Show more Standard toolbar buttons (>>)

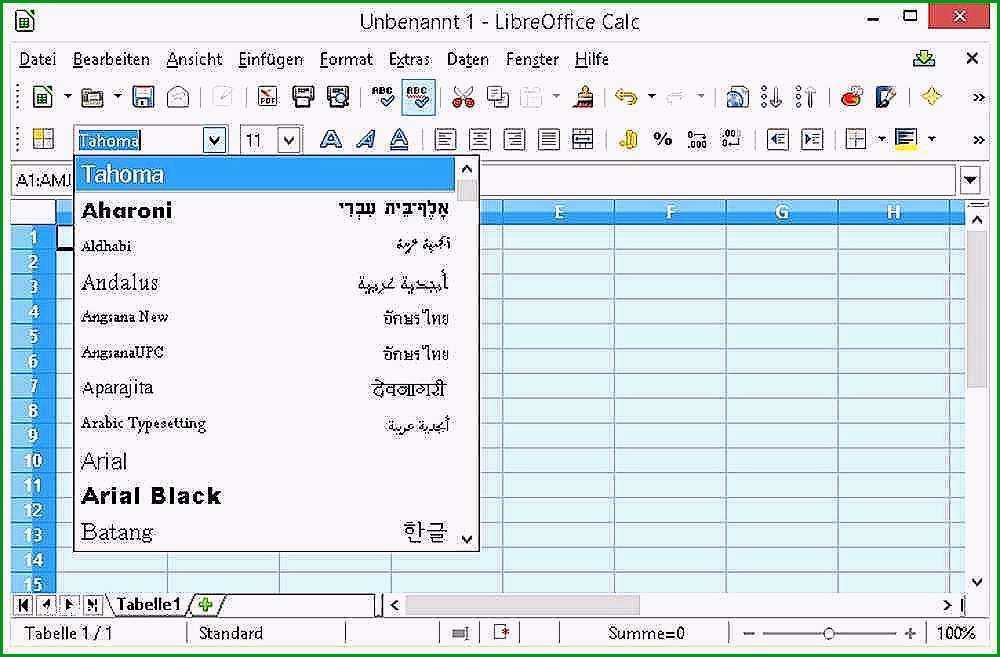click(x=978, y=97)
